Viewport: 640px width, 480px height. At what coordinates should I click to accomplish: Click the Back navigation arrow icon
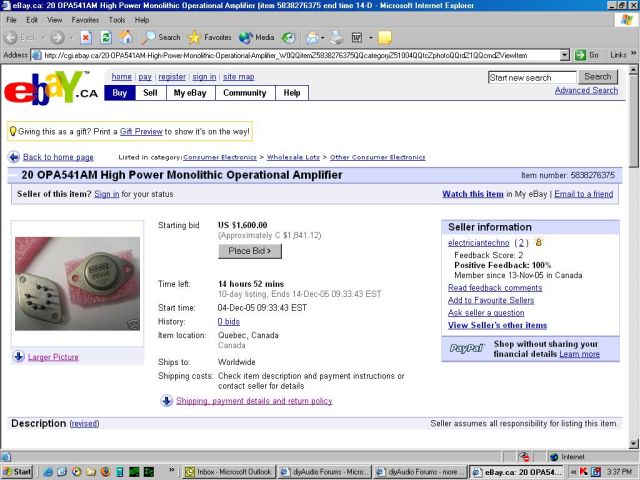point(11,38)
